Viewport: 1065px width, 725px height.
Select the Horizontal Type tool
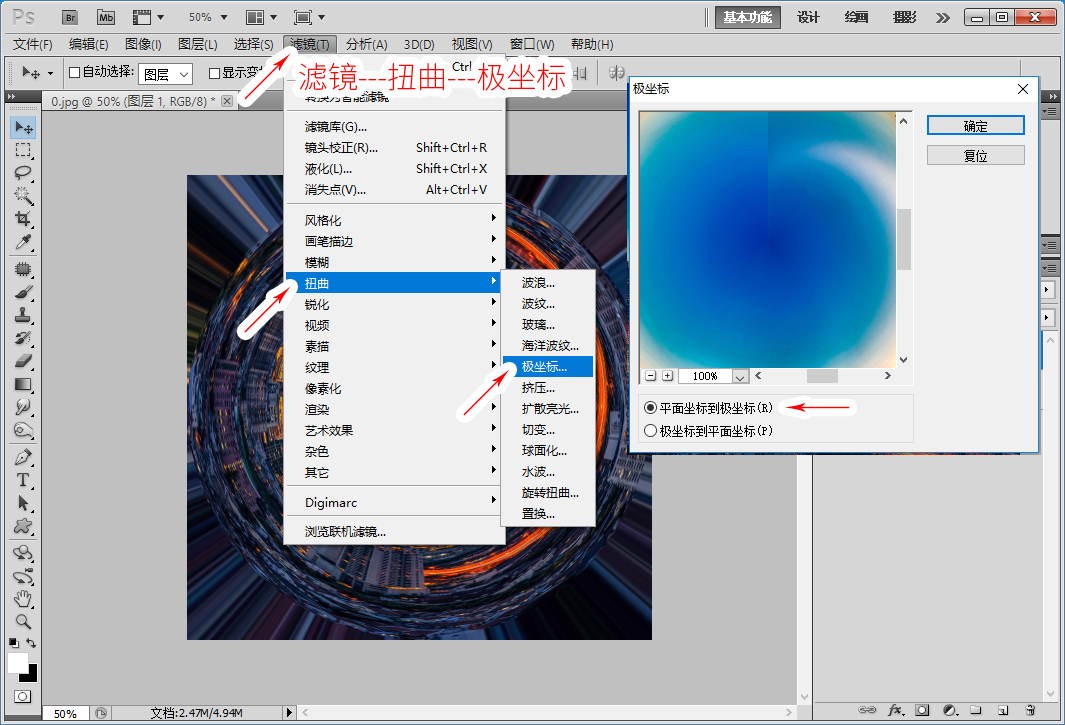(x=23, y=480)
